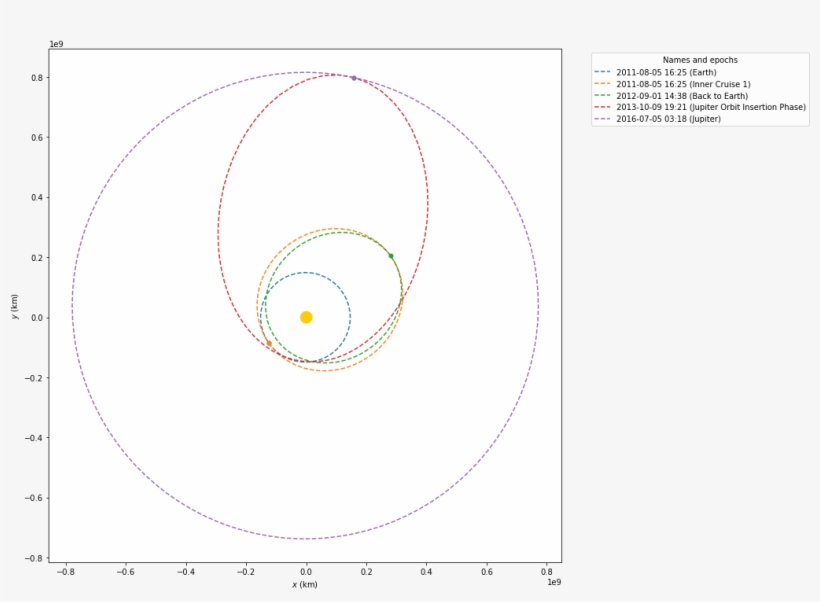Screen dimensions: 820x602
Task: Click the yellow Sun marker at the center
Action: pos(306,317)
